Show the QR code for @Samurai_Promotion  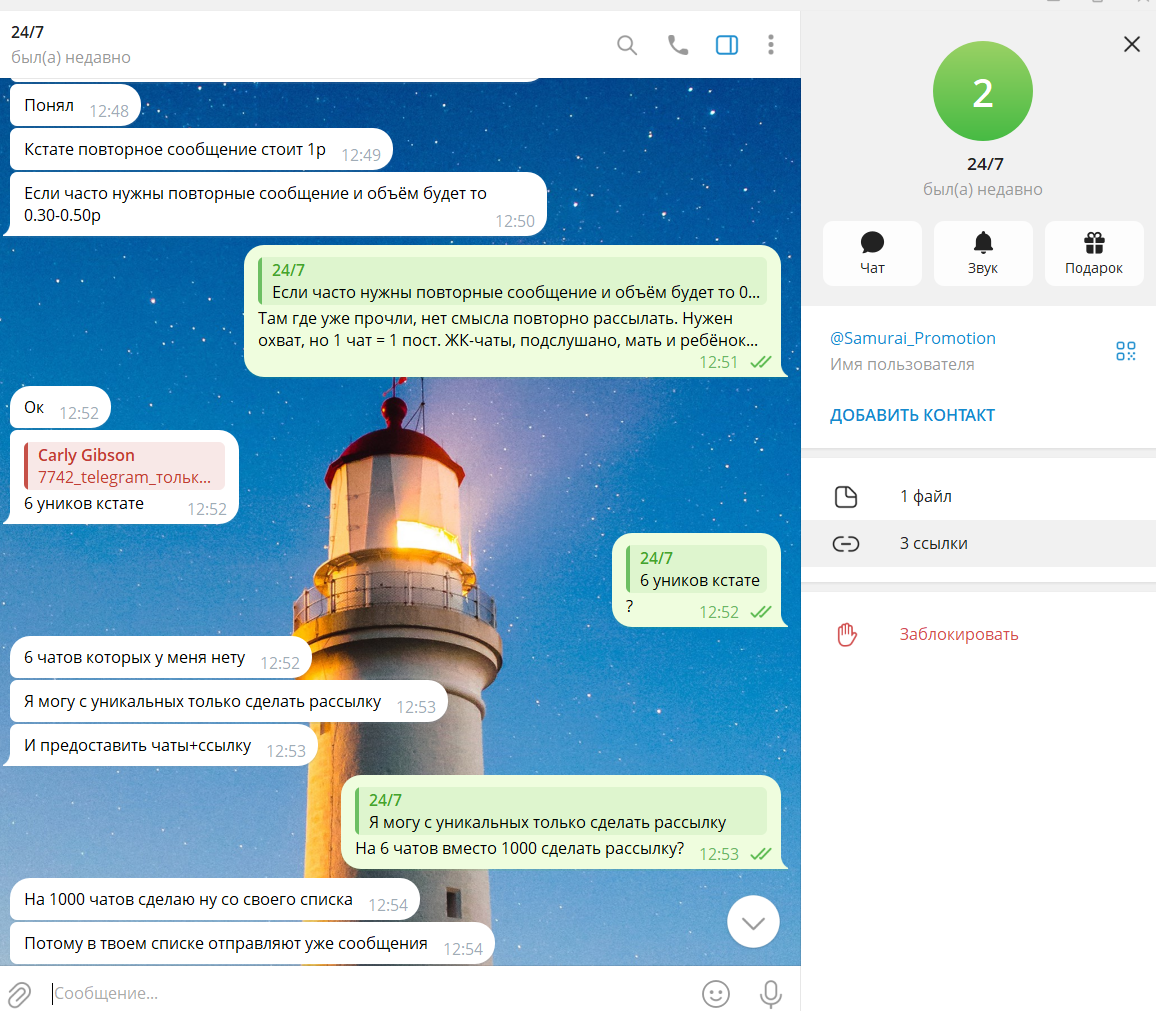point(1126,351)
